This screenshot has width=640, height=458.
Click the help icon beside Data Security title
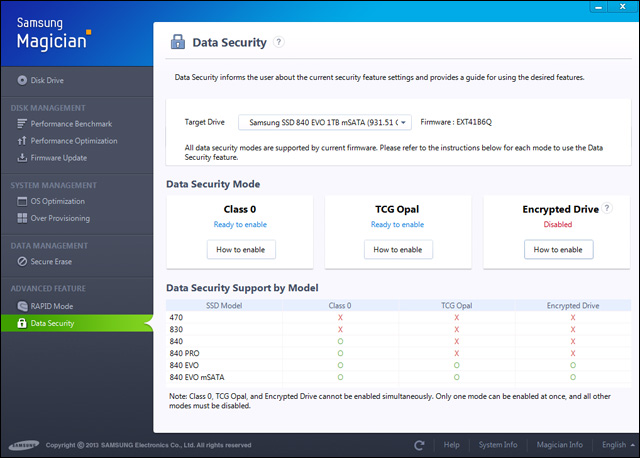(279, 42)
